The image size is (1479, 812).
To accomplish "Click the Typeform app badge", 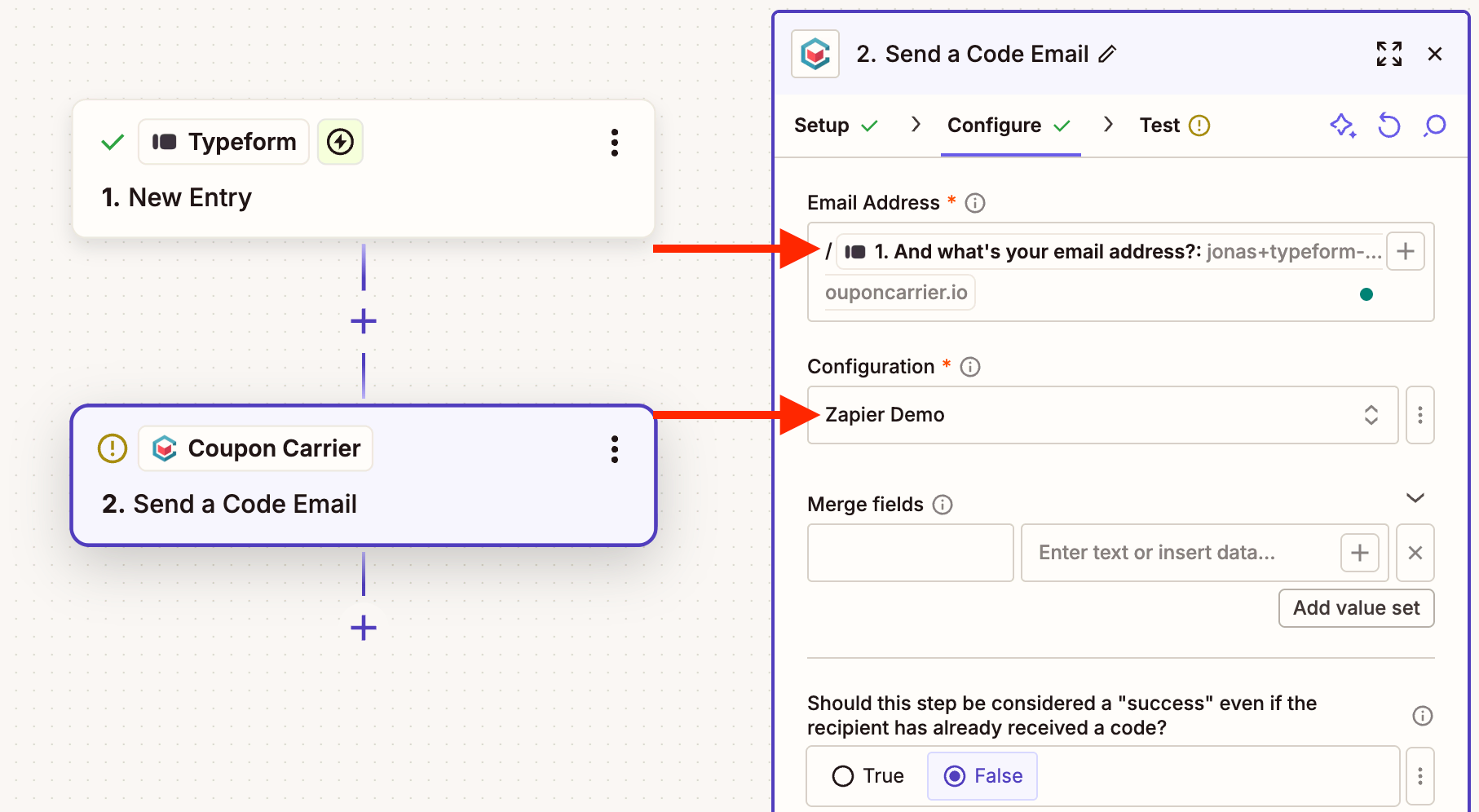I will click(223, 142).
